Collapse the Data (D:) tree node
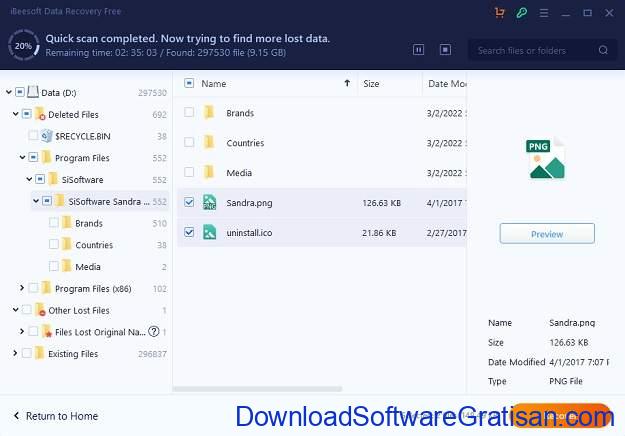625x436 pixels. (x=9, y=92)
